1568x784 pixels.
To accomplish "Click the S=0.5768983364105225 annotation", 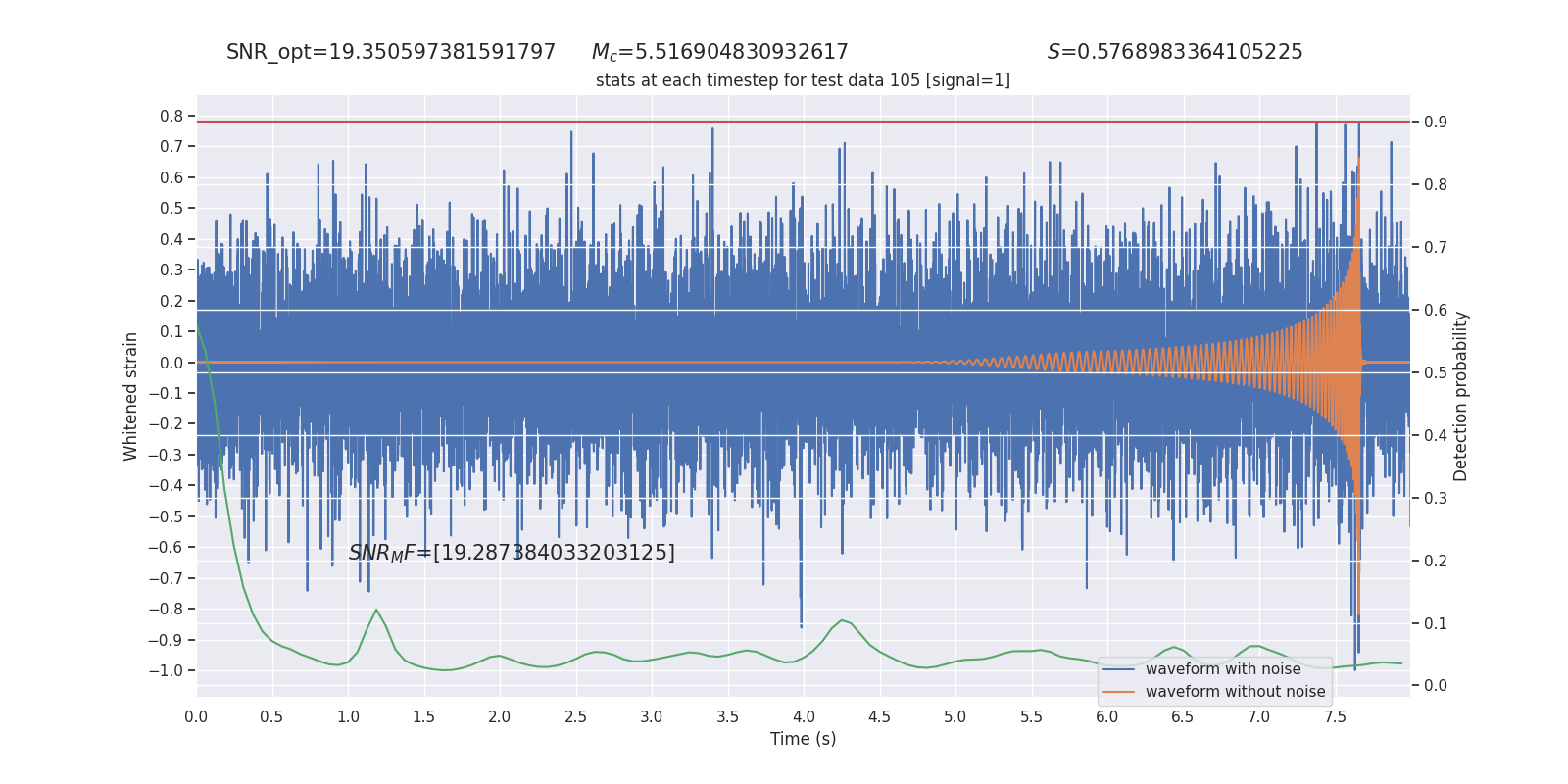I will coord(1175,52).
